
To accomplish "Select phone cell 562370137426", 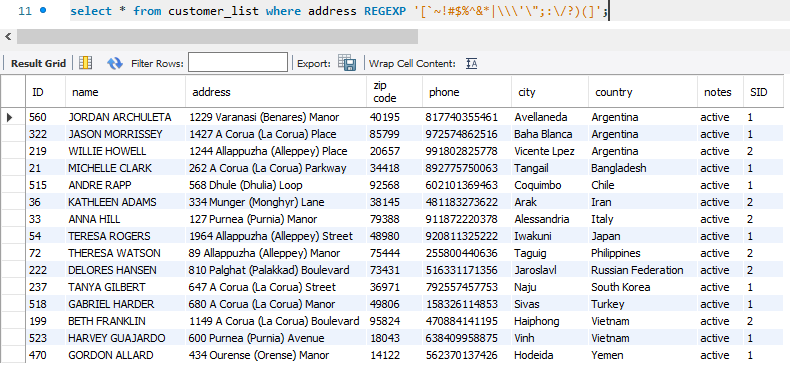I will click(467, 355).
